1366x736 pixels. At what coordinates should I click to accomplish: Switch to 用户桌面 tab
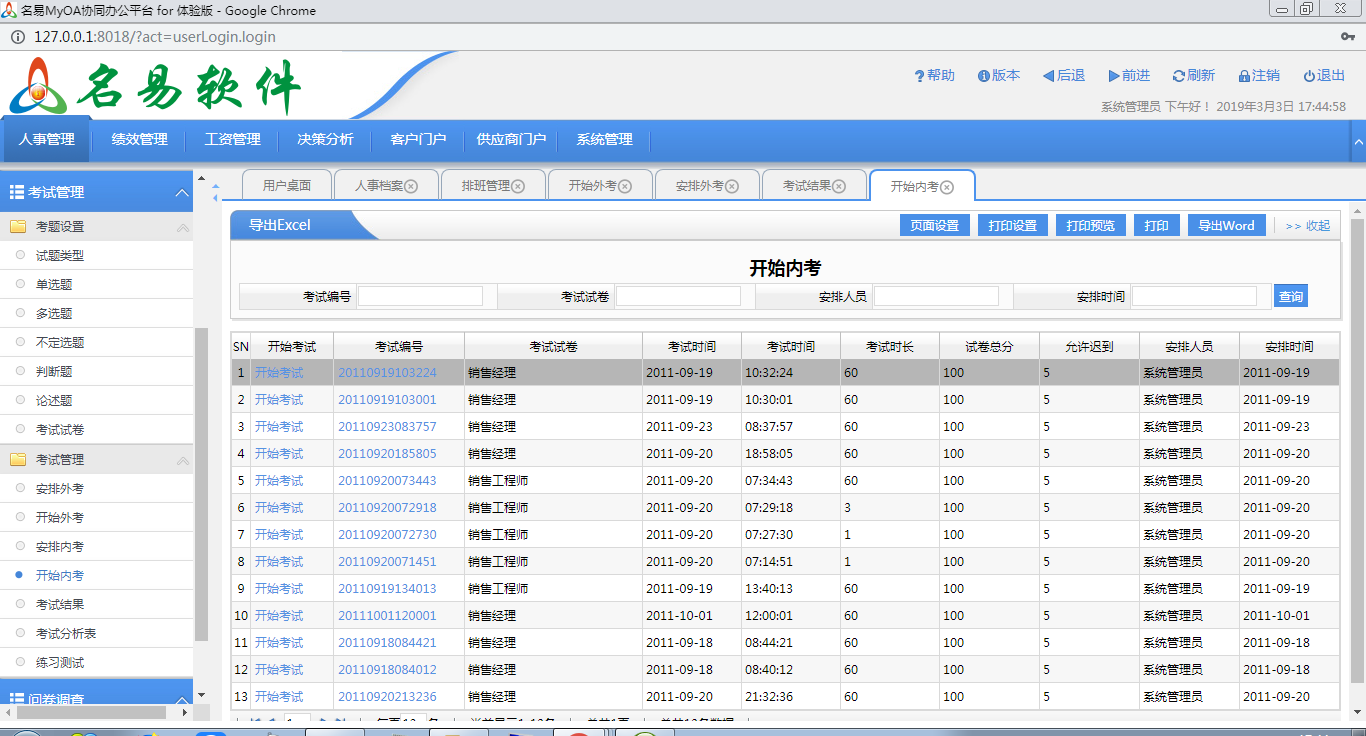pyautogui.click(x=287, y=186)
